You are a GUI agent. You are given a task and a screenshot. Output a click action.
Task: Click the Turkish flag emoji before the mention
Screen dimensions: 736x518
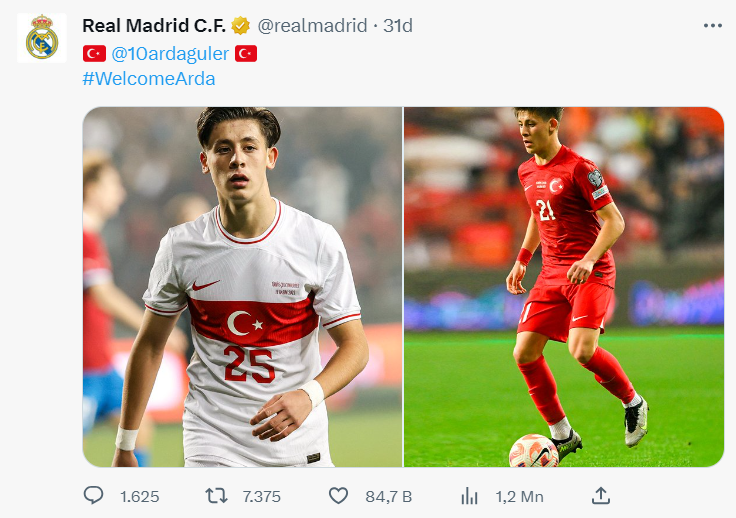click(94, 53)
